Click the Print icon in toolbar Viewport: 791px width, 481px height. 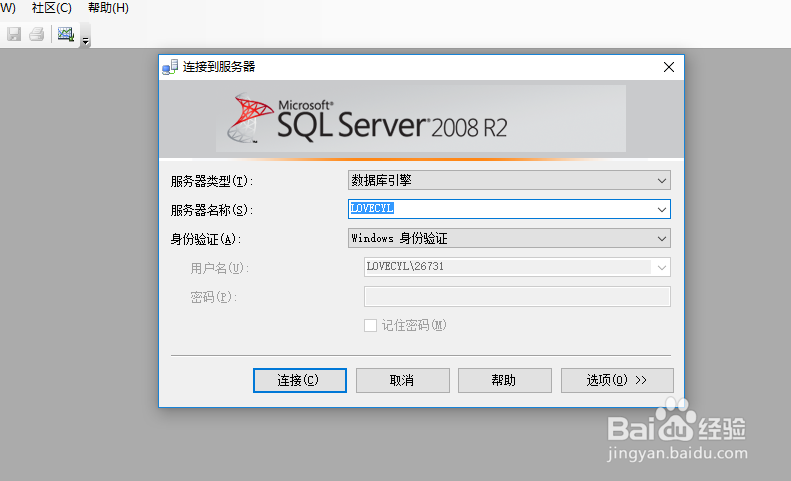pos(37,34)
